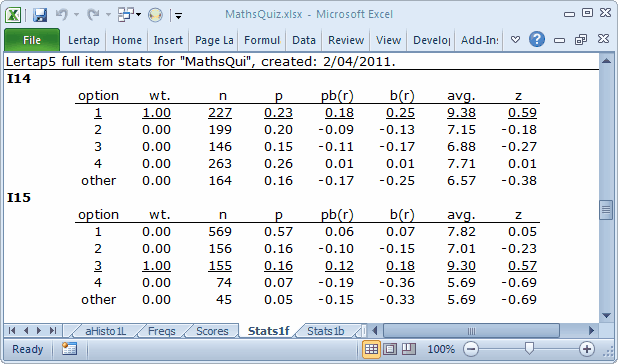Open the Page Layout ribbon tab
618x364 pixels.
pos(214,40)
